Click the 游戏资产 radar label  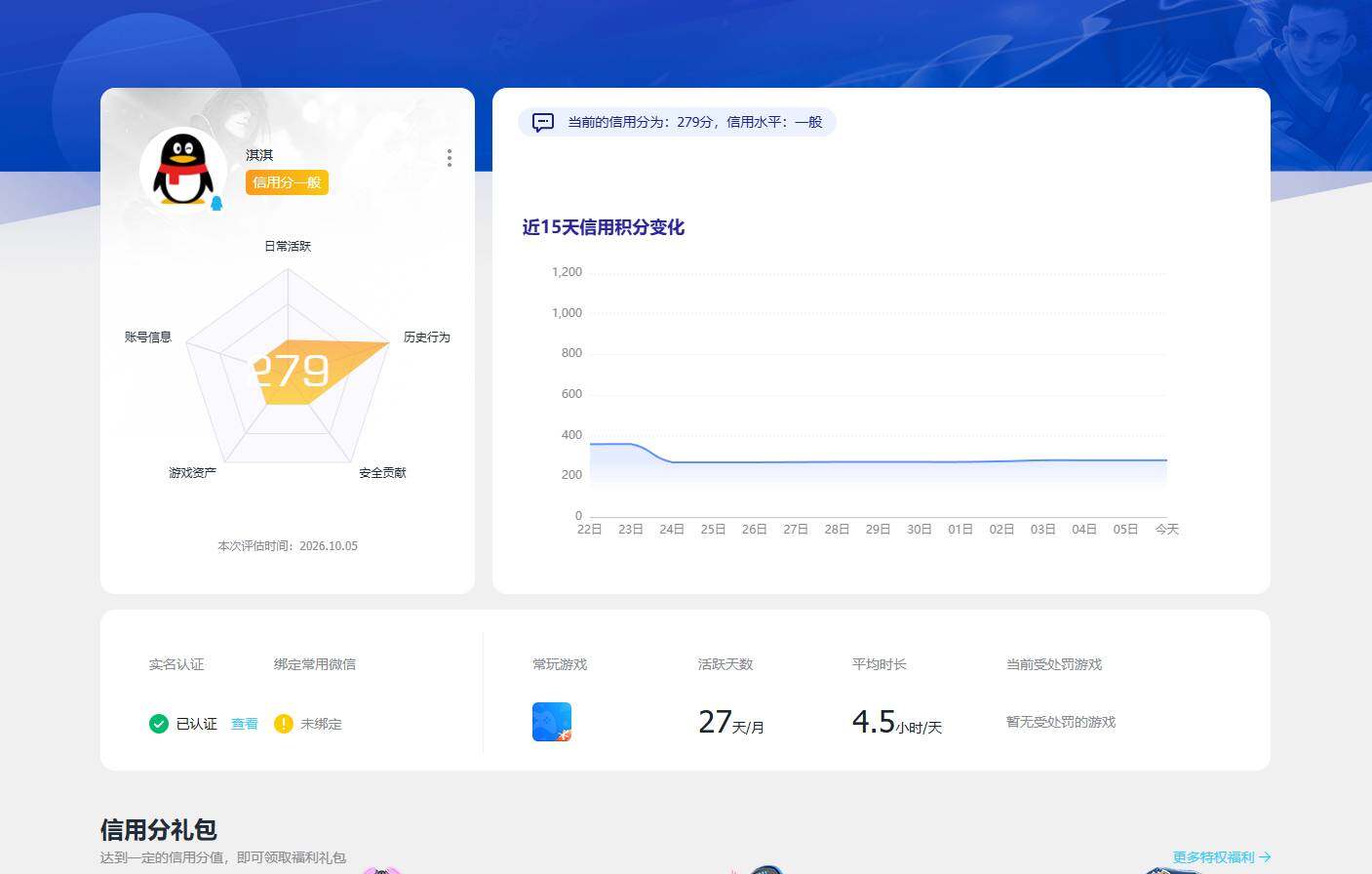click(x=193, y=473)
